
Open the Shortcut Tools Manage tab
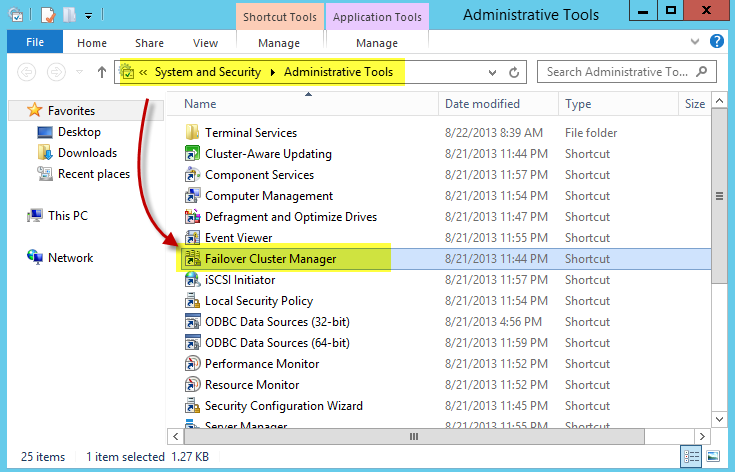(279, 43)
